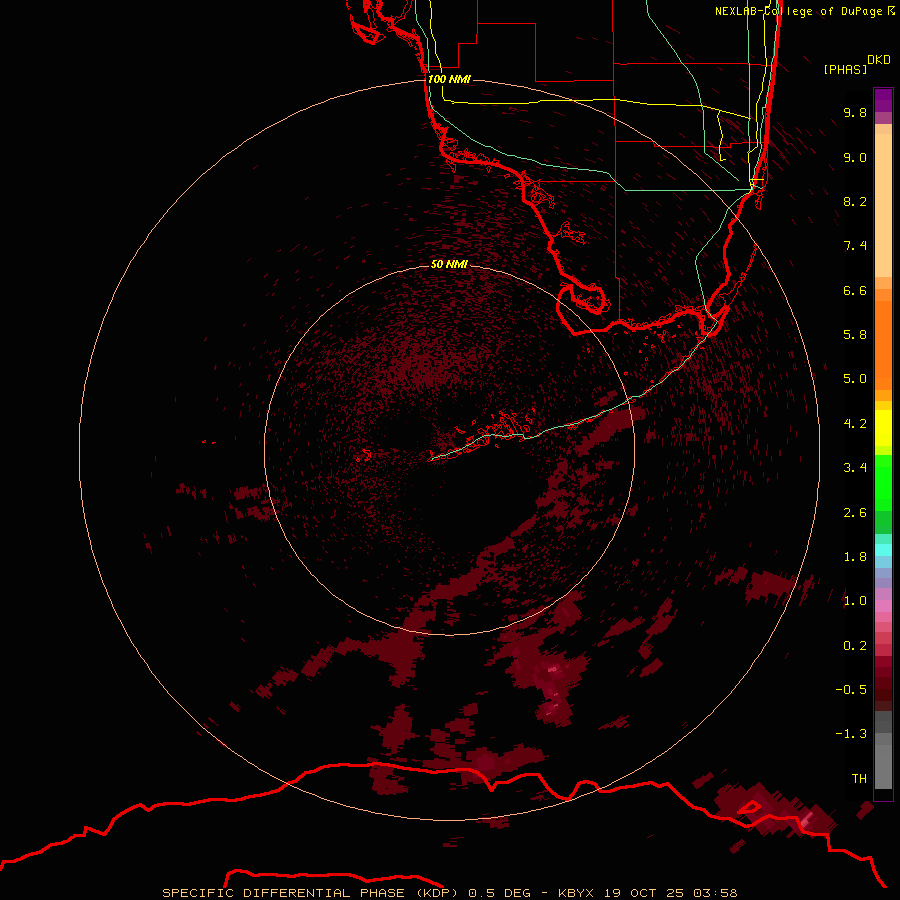
Task: Click the 100 NMI range ring label
Action: point(449,79)
